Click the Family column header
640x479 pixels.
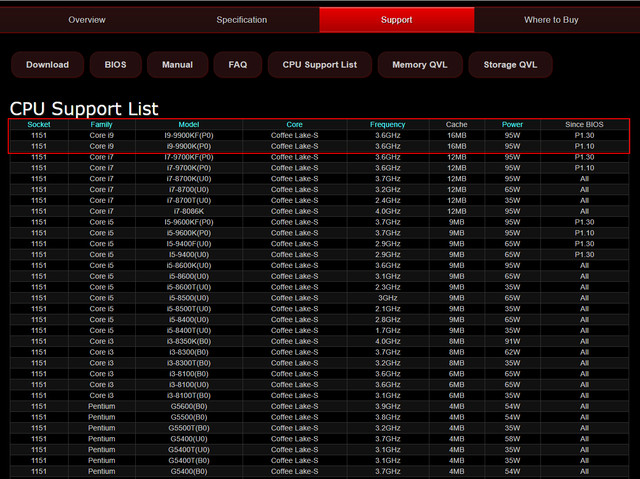click(x=101, y=124)
